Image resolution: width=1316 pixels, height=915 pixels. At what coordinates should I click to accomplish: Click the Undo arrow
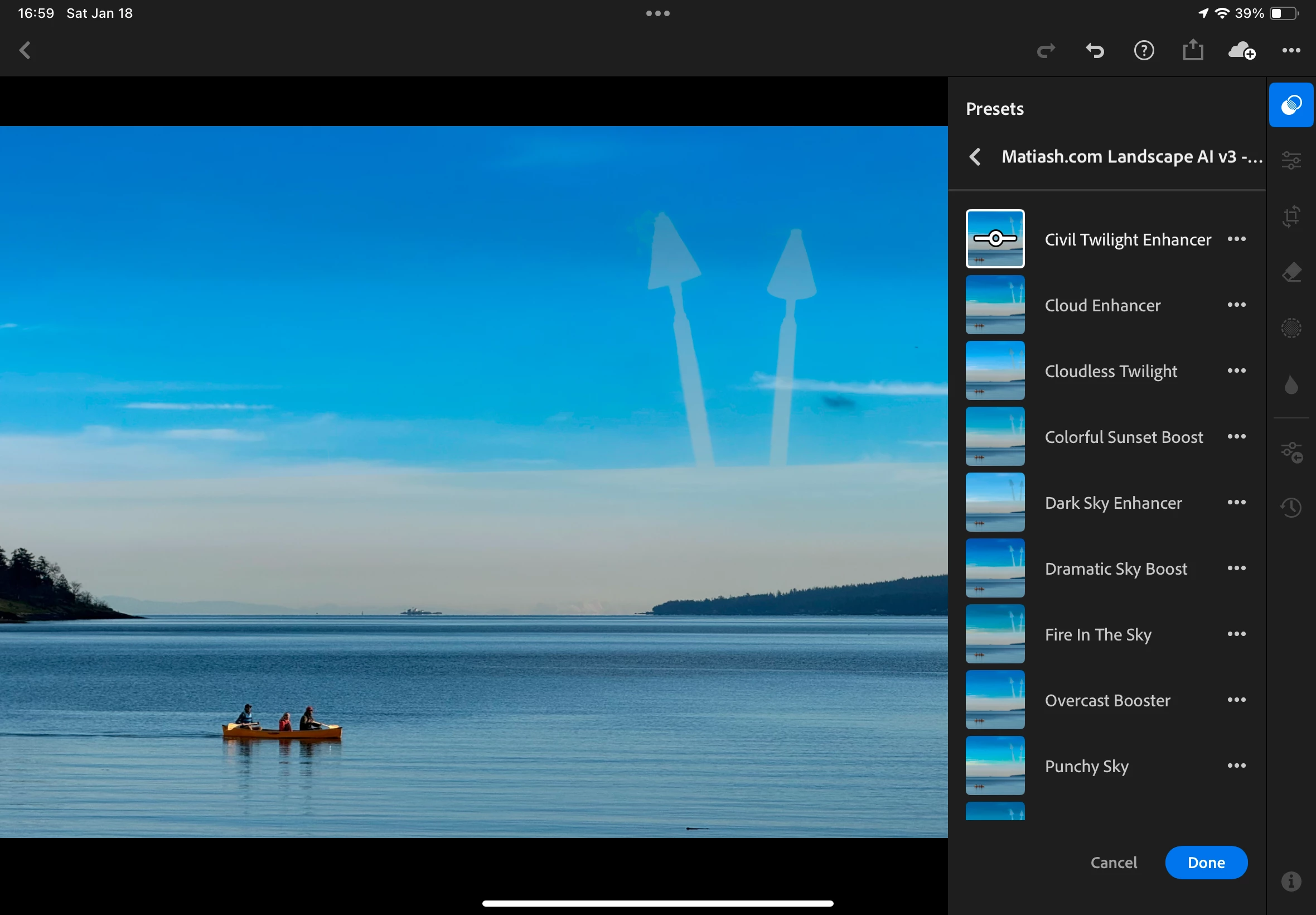click(x=1094, y=50)
